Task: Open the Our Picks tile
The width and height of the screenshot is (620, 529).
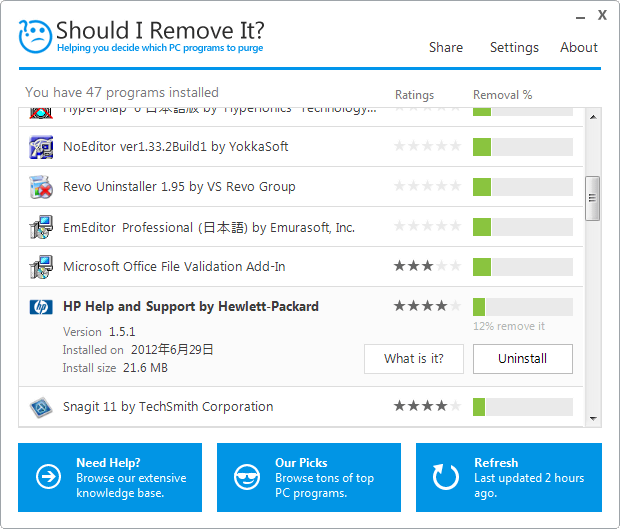Action: [309, 477]
